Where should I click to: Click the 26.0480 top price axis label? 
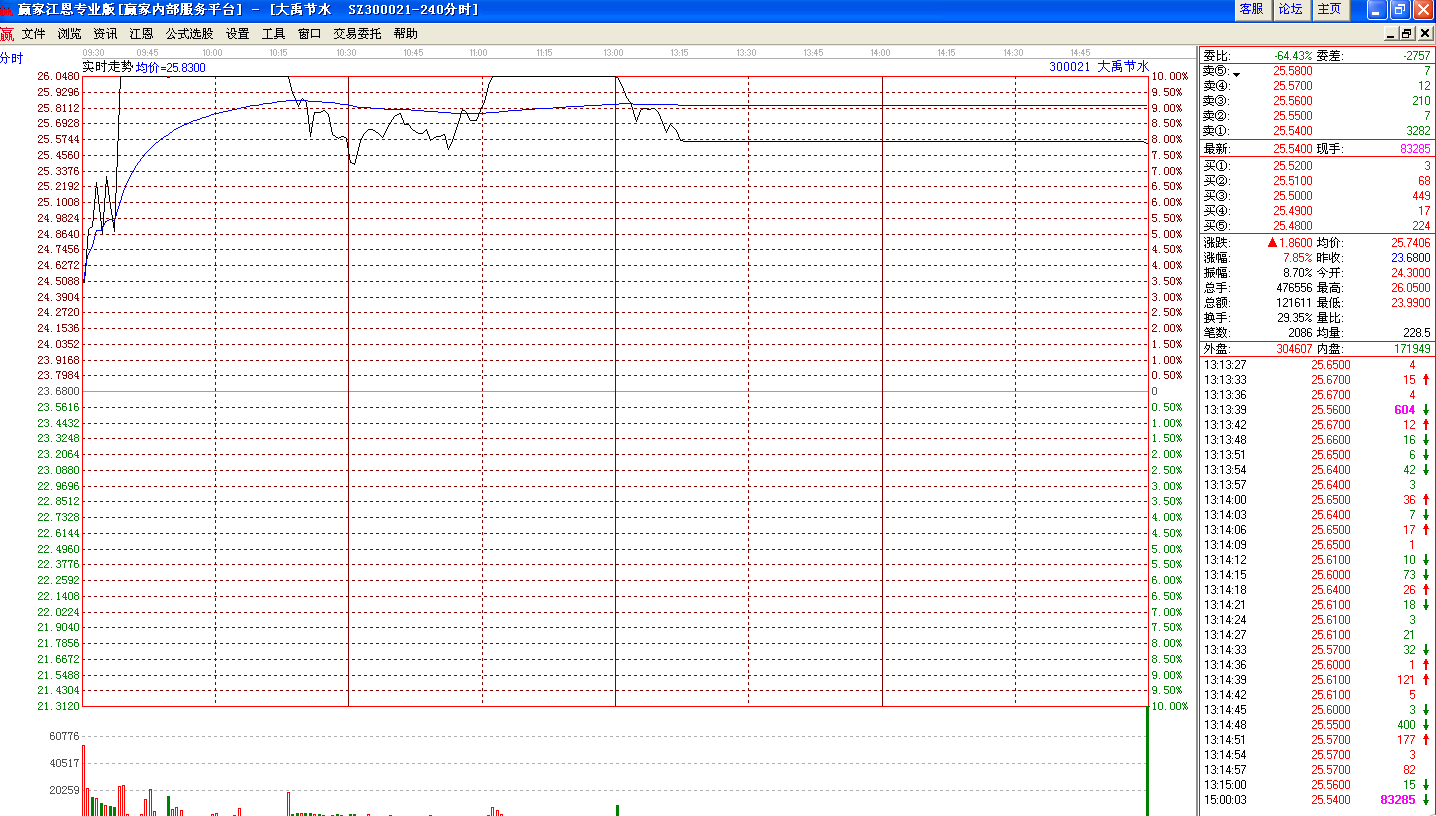tap(58, 76)
